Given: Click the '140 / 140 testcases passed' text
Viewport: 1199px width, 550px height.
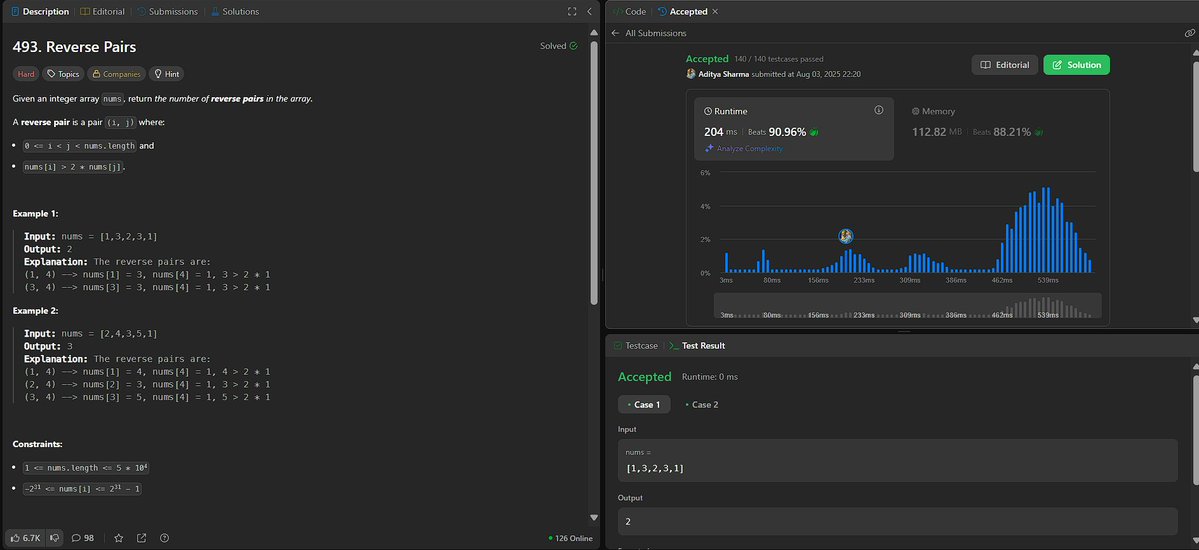Looking at the screenshot, I should coord(778,59).
